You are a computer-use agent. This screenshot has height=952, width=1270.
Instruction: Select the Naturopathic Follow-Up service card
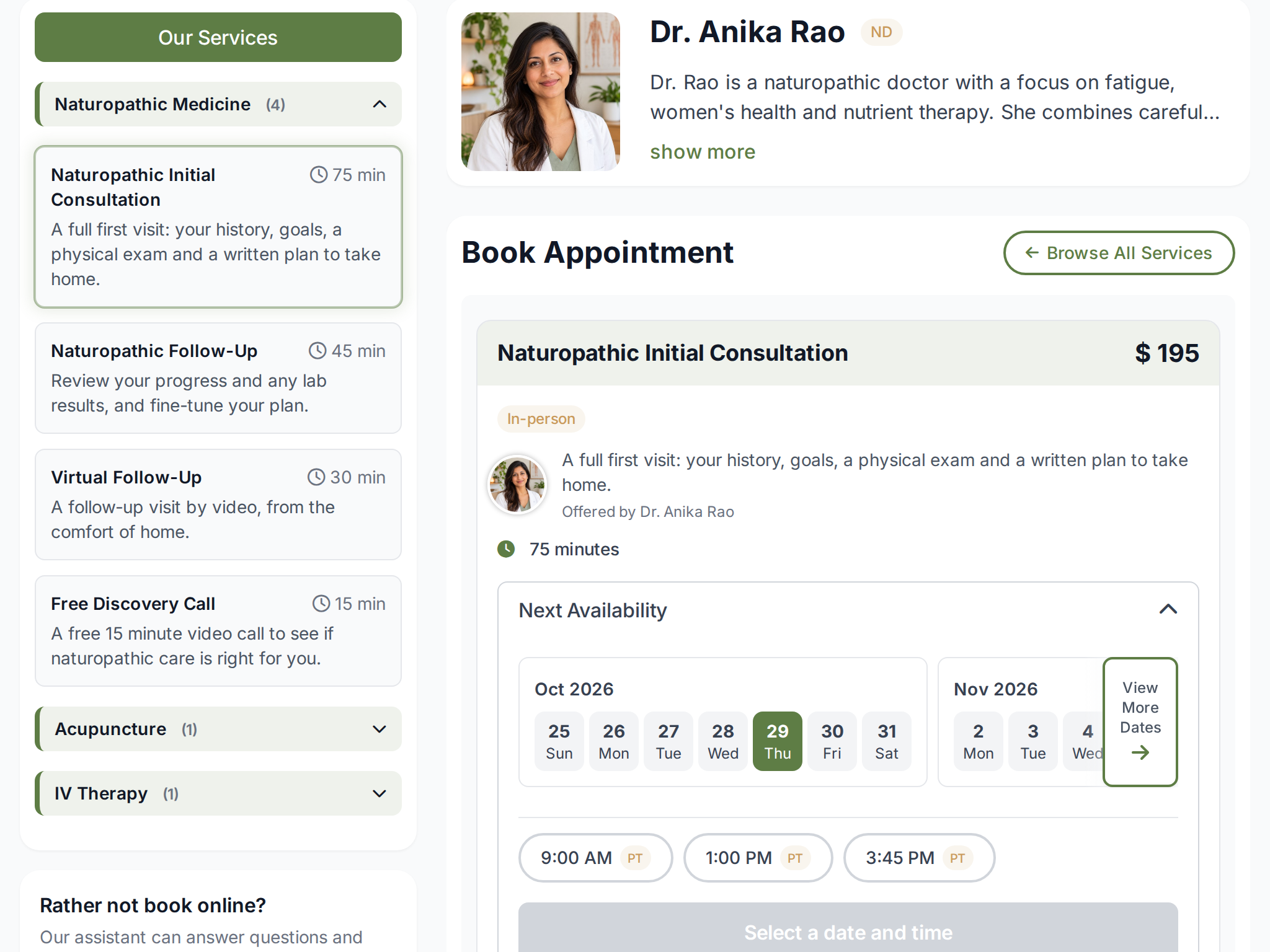(x=218, y=378)
